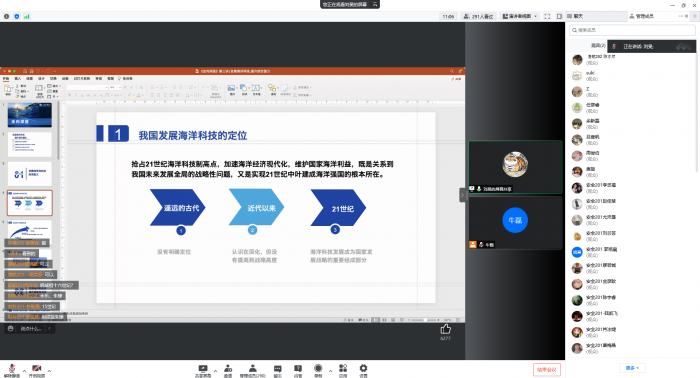This screenshot has height=378, width=700.
Task: Click the record meeting icon
Action: [x=318, y=368]
